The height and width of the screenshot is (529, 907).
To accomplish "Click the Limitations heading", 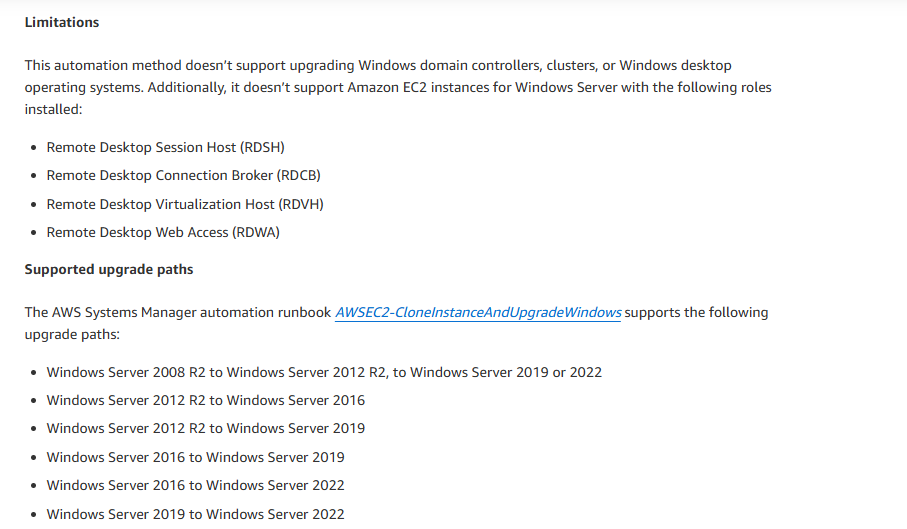I will coord(61,22).
